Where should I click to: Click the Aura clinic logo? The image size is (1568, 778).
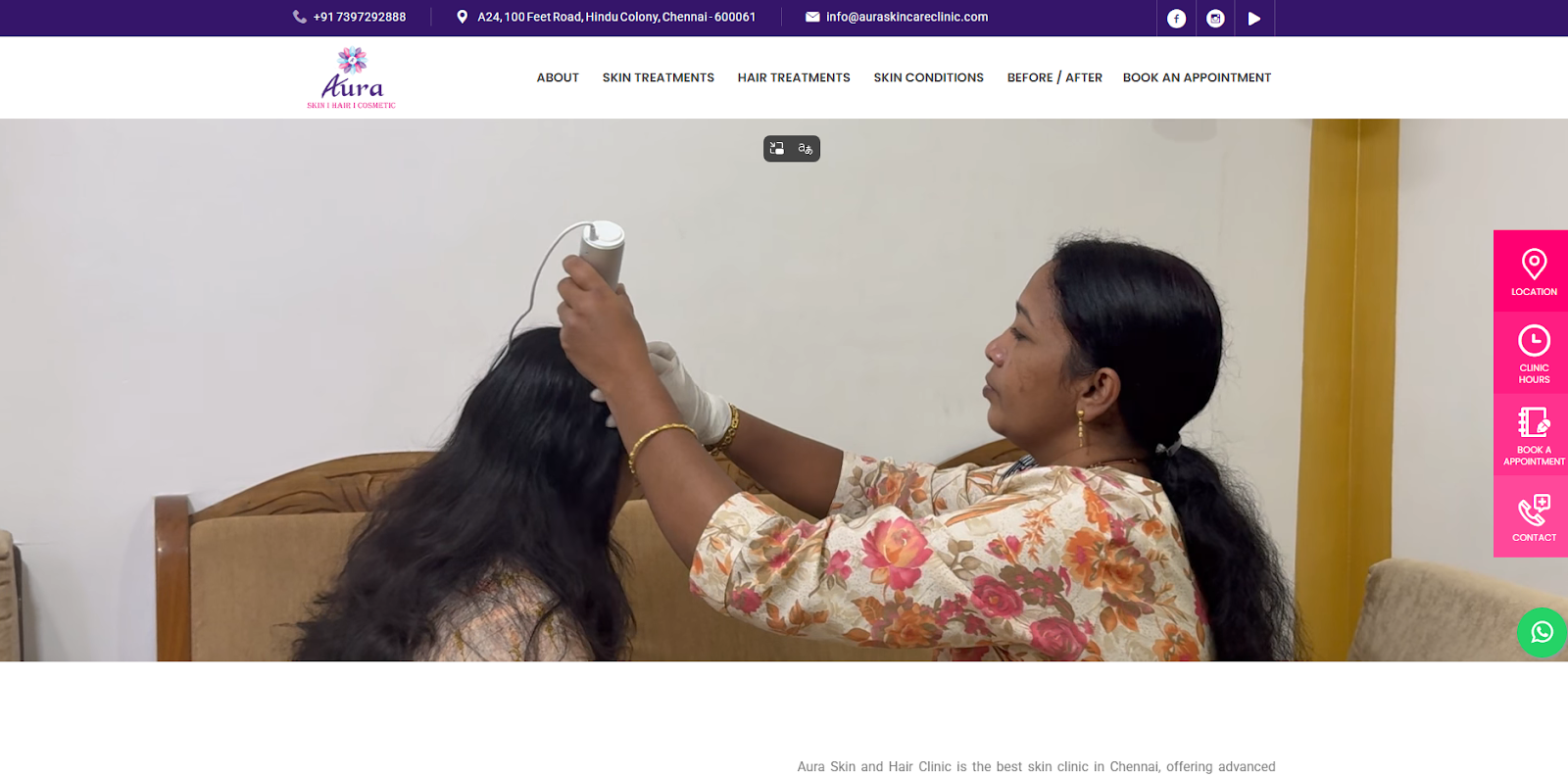[x=352, y=77]
